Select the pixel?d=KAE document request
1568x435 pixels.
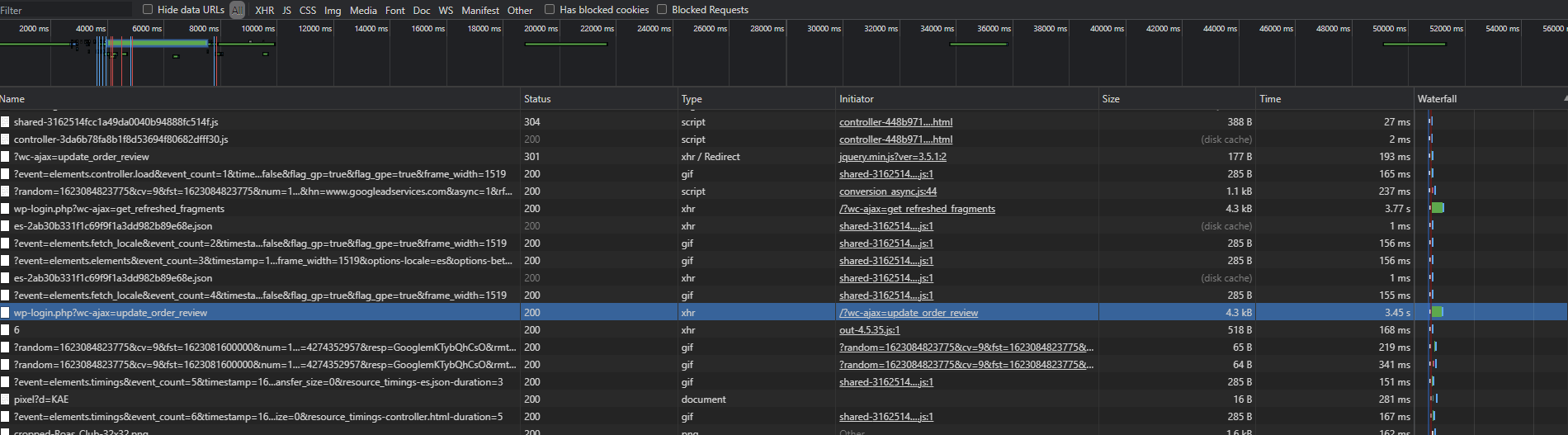[x=41, y=400]
